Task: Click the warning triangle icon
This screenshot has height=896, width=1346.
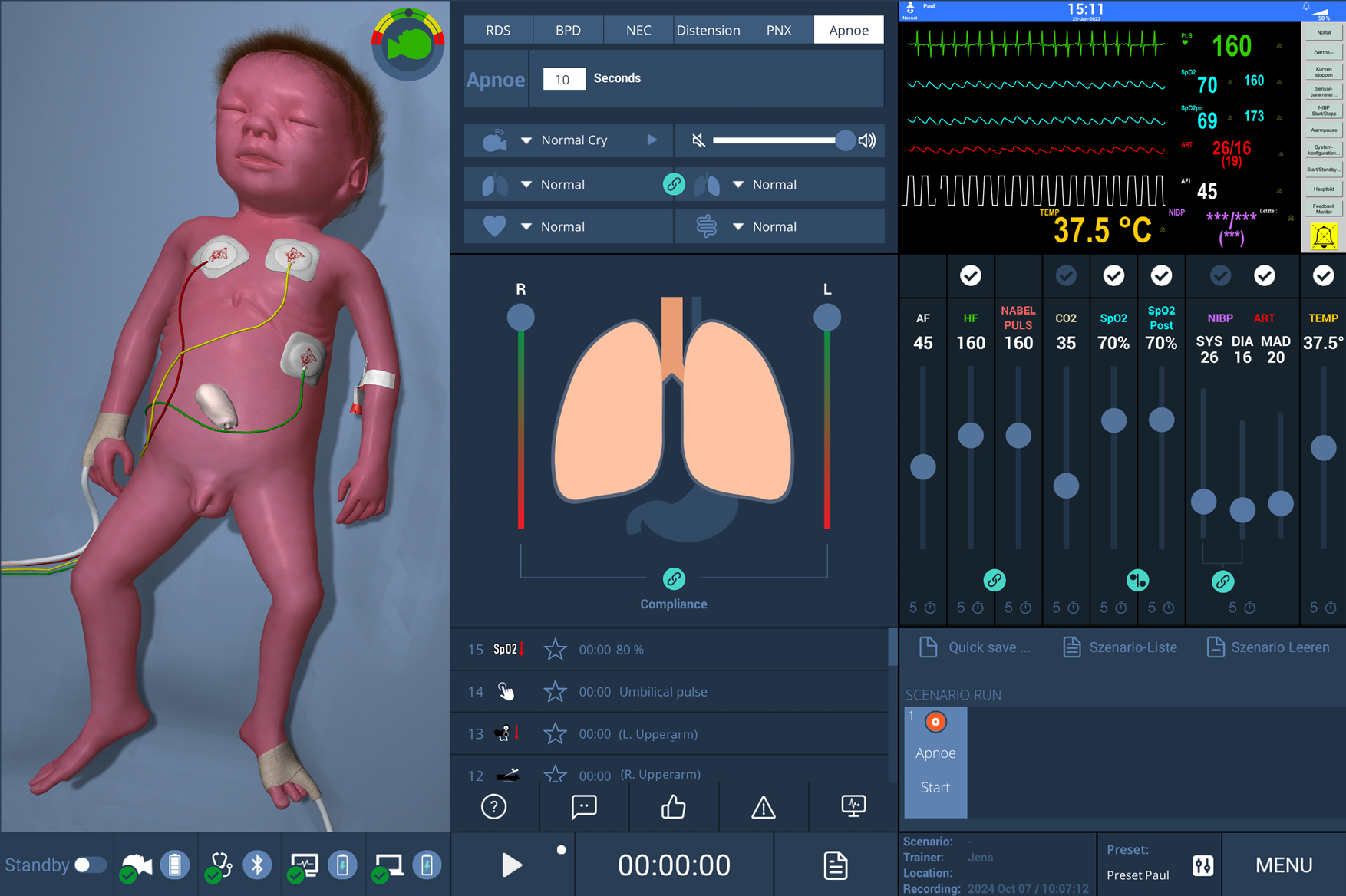Action: tap(763, 807)
